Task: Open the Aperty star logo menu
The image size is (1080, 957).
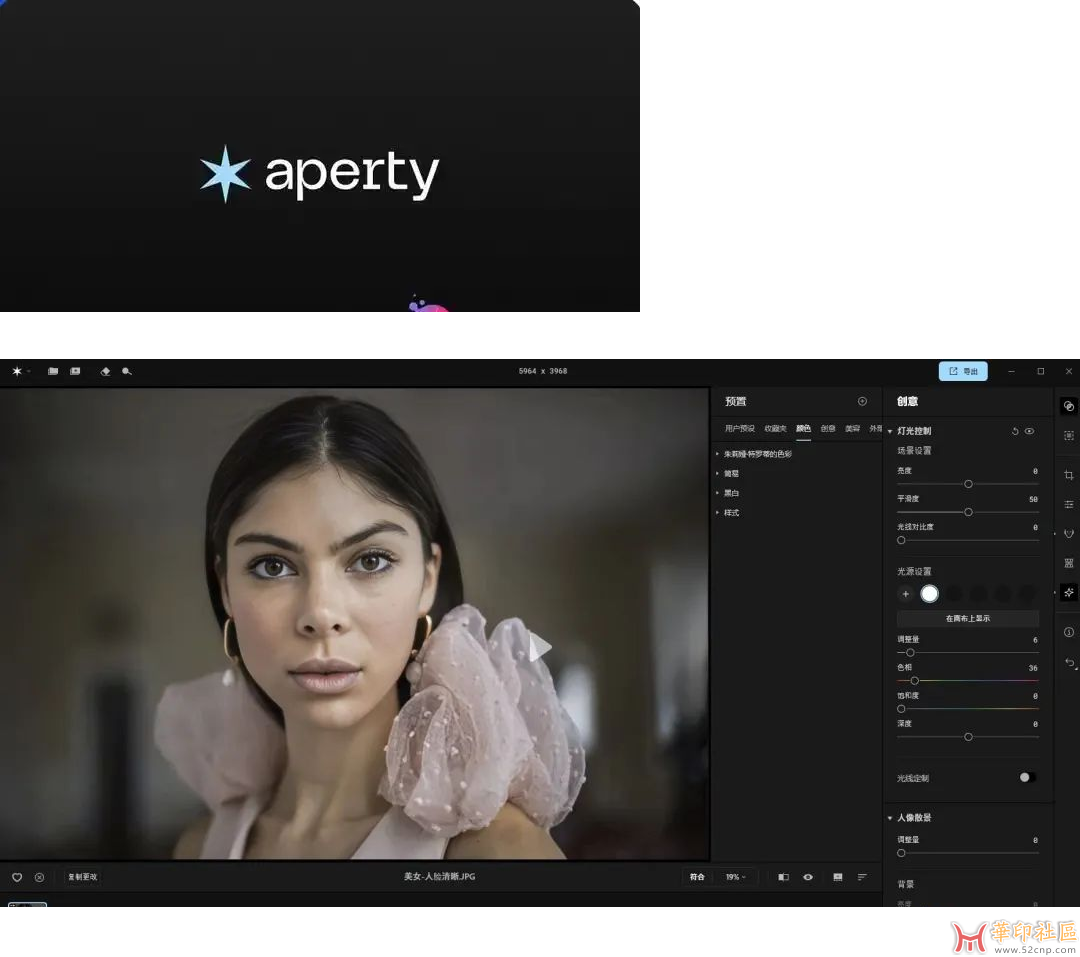Action: [17, 371]
